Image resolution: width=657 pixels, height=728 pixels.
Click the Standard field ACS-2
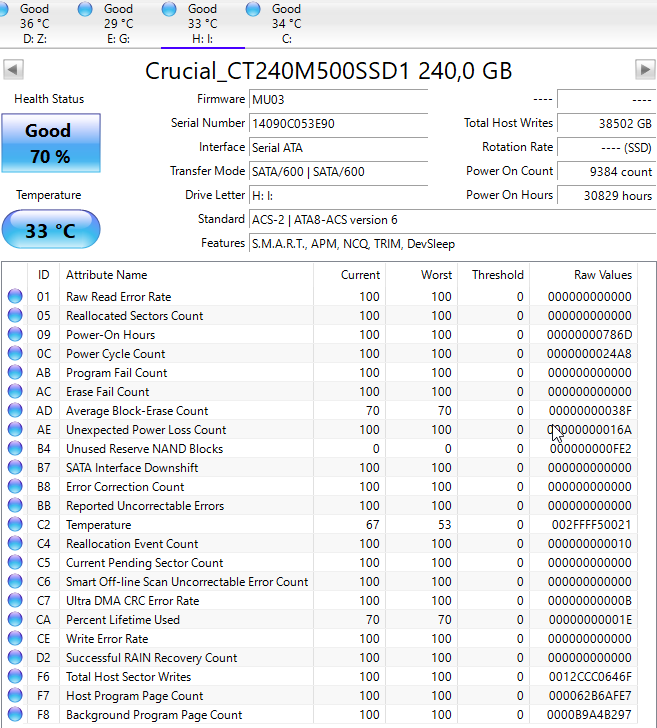(x=453, y=220)
